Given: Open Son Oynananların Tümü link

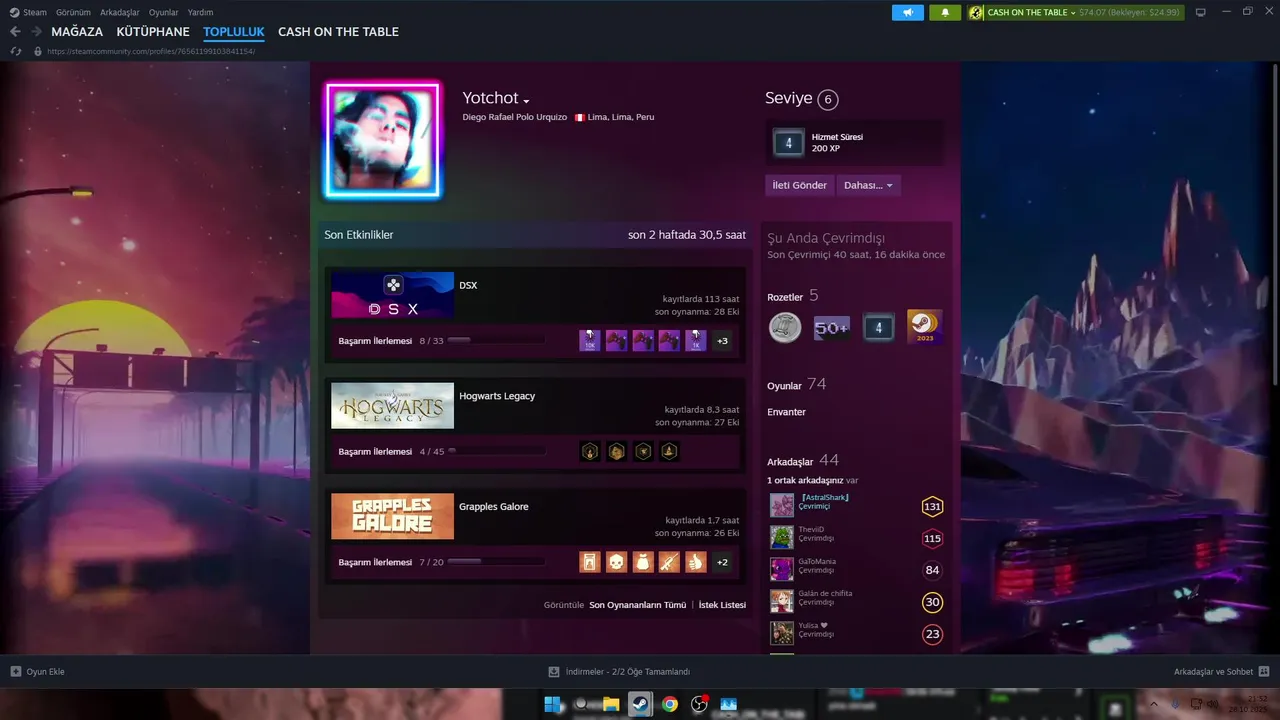Looking at the screenshot, I should 638,605.
